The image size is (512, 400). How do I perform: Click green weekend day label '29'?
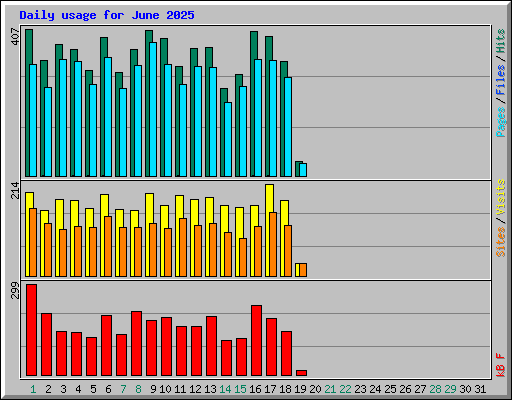[x=450, y=389]
